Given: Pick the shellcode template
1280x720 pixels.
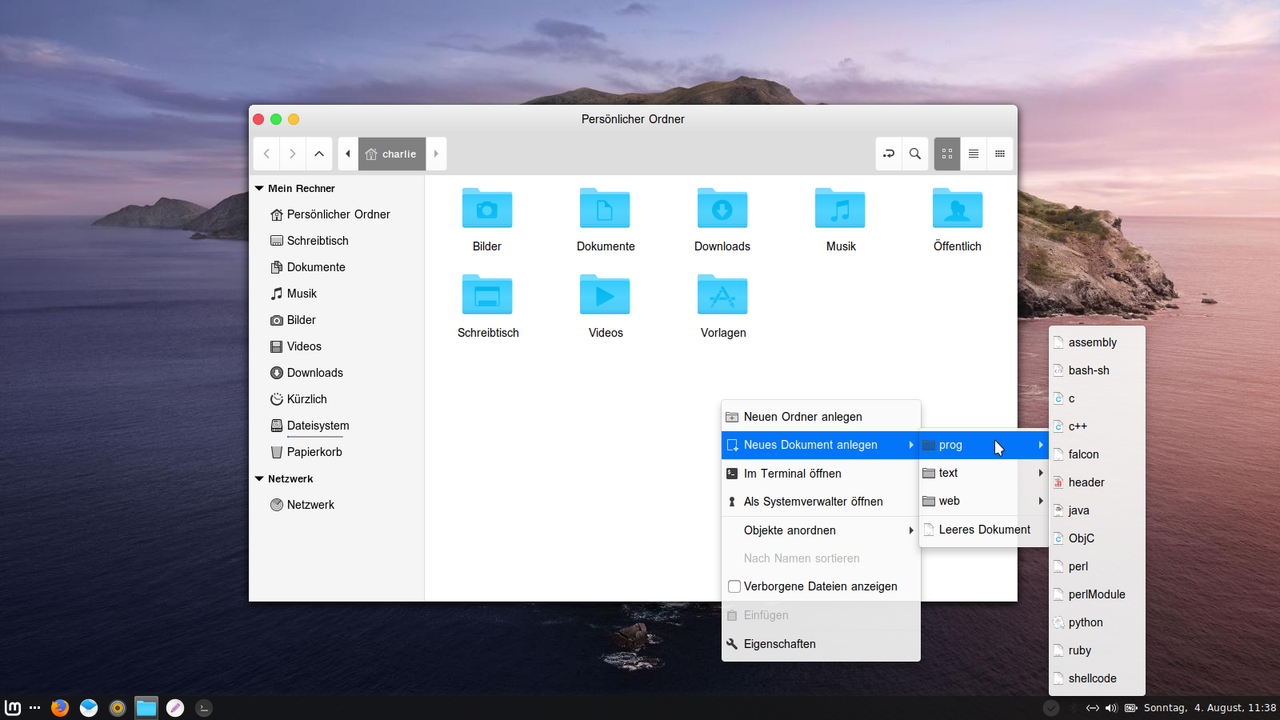Looking at the screenshot, I should [x=1097, y=678].
